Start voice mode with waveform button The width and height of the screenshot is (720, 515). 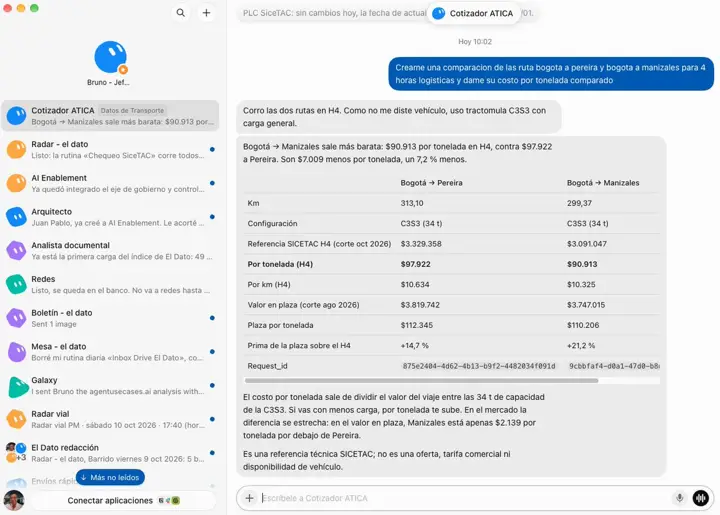pos(701,498)
